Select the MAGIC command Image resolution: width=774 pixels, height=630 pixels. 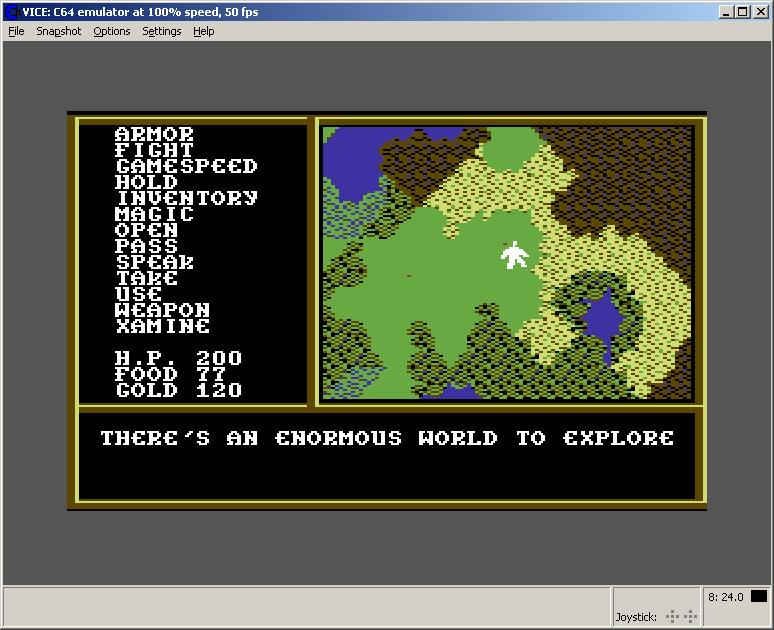[x=154, y=214]
